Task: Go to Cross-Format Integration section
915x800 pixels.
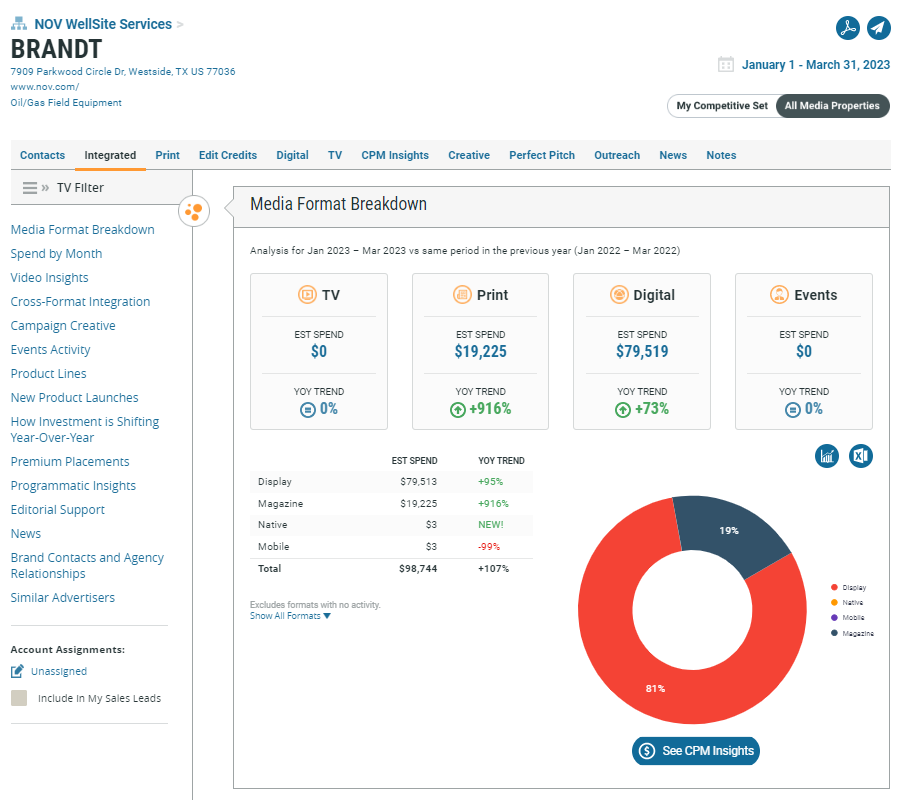Action: pyautogui.click(x=81, y=302)
